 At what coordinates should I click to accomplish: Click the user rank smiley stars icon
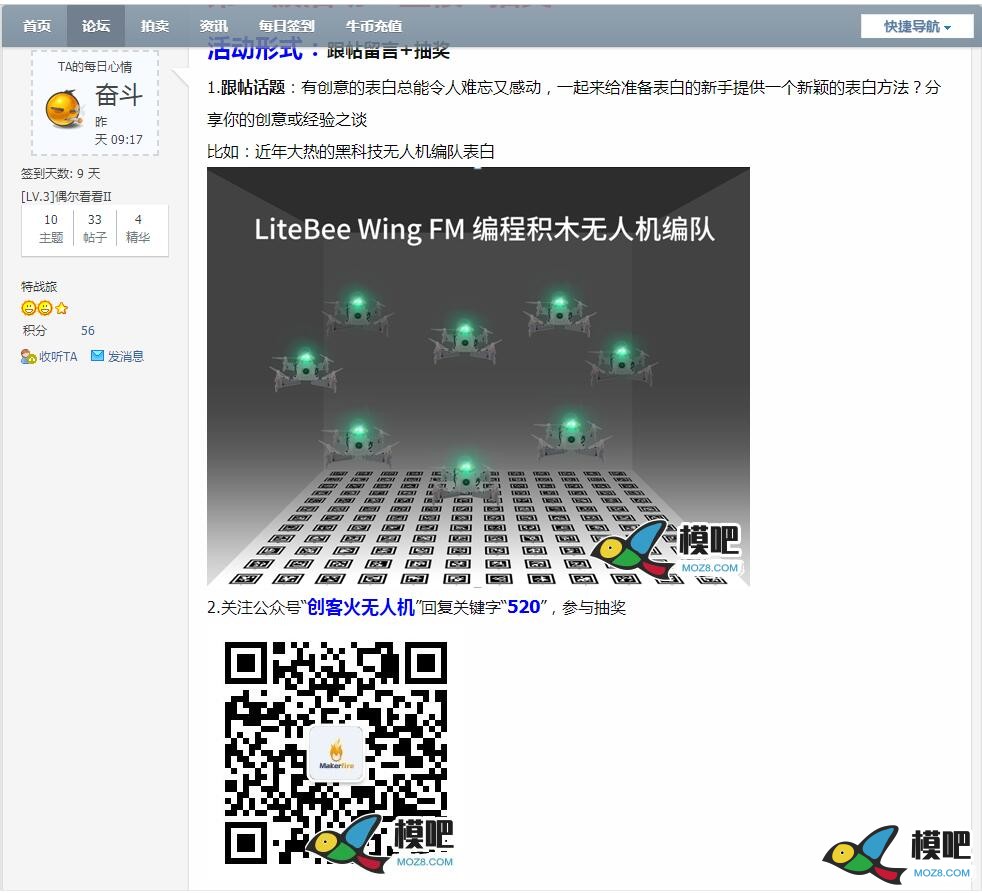click(x=44, y=308)
